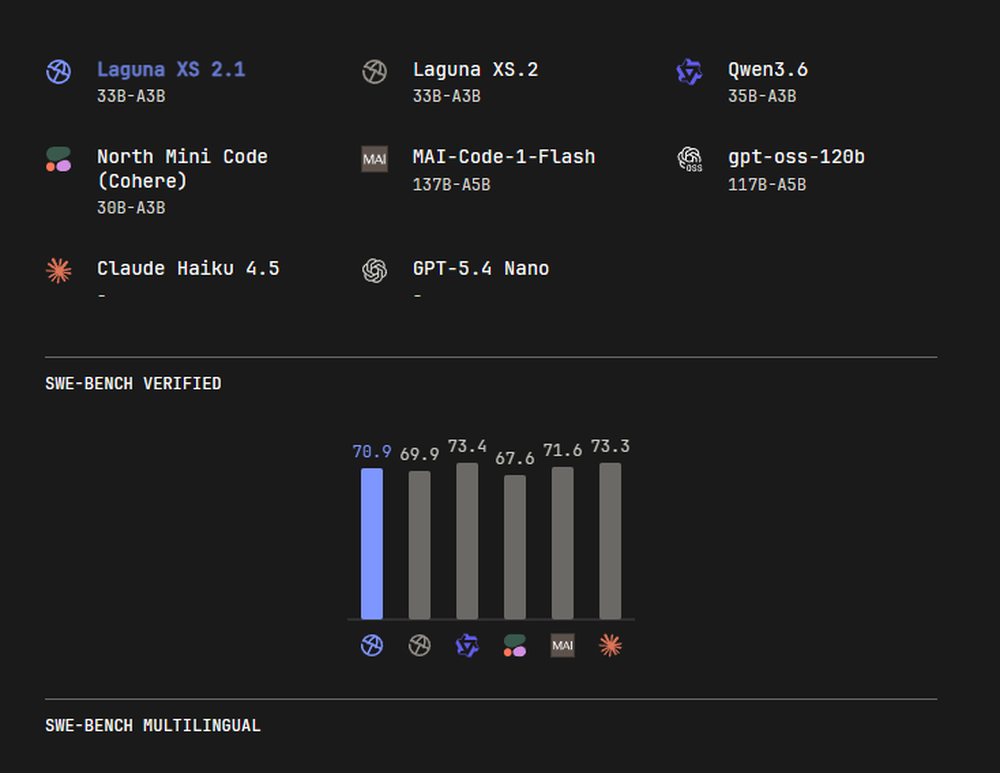Click the Qwen3.6 legend icon

pos(689,71)
